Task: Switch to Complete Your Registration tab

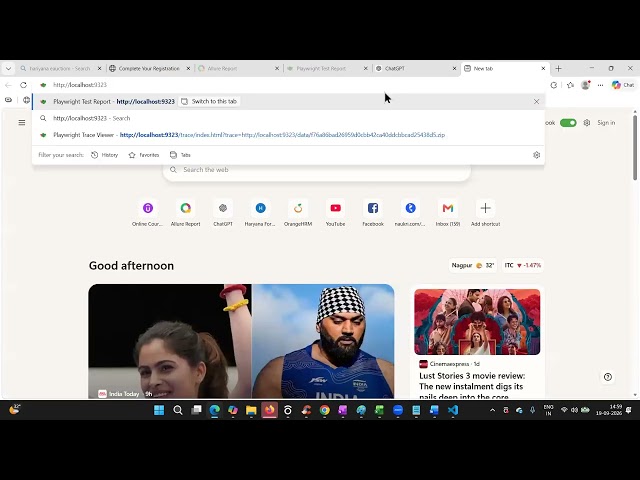Action: click(149, 69)
